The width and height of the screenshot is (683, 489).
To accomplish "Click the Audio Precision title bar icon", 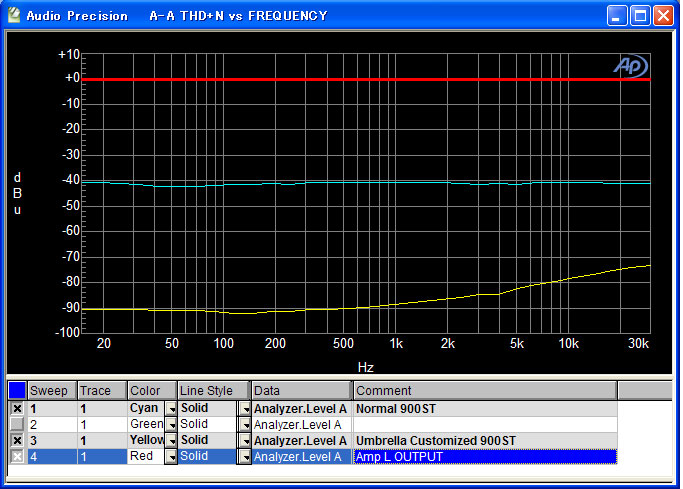I will pos(14,16).
